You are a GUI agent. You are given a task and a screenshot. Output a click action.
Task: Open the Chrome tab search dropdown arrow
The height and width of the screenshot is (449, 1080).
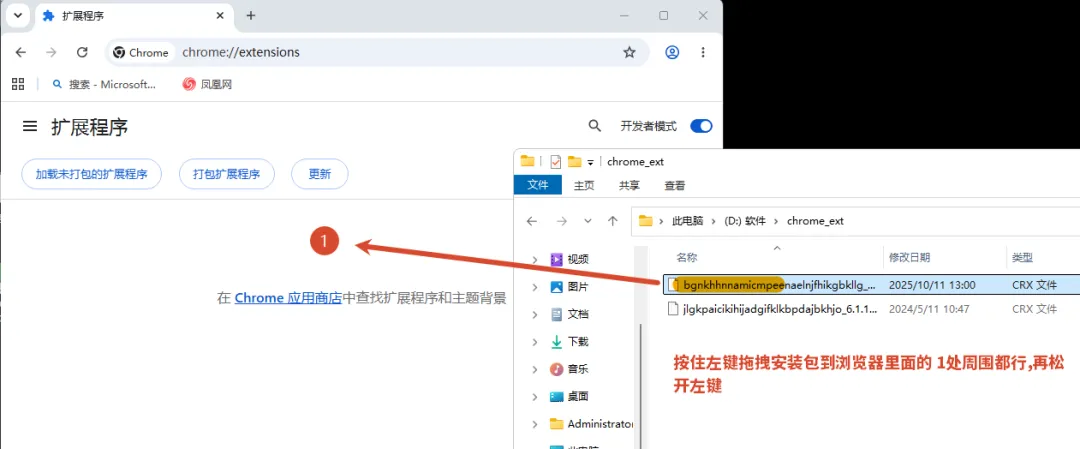tap(19, 16)
